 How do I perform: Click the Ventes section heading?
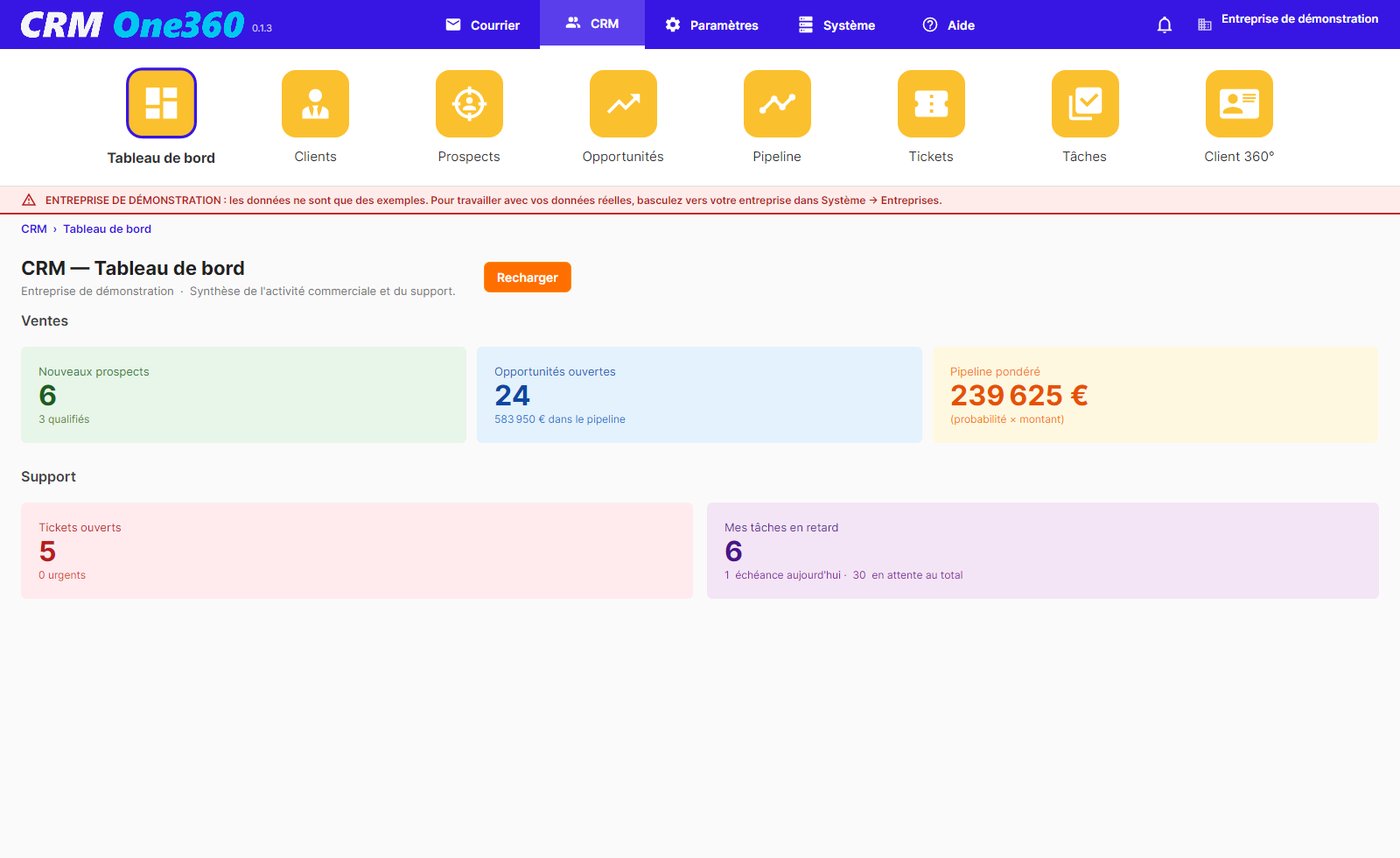[45, 321]
